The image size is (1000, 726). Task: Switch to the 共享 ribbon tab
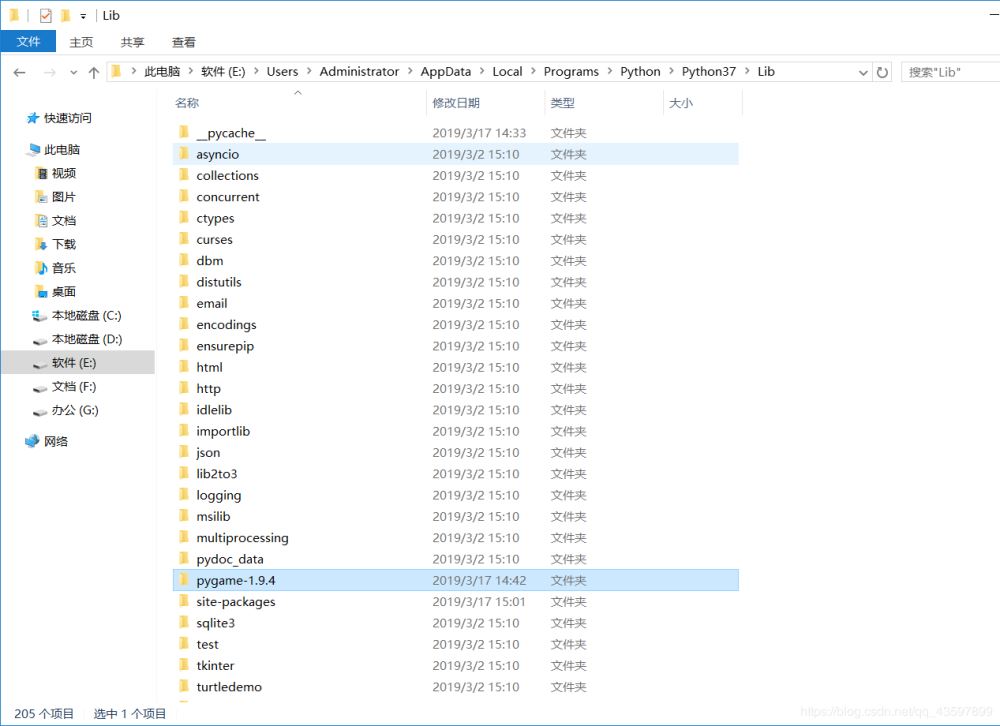pos(132,42)
